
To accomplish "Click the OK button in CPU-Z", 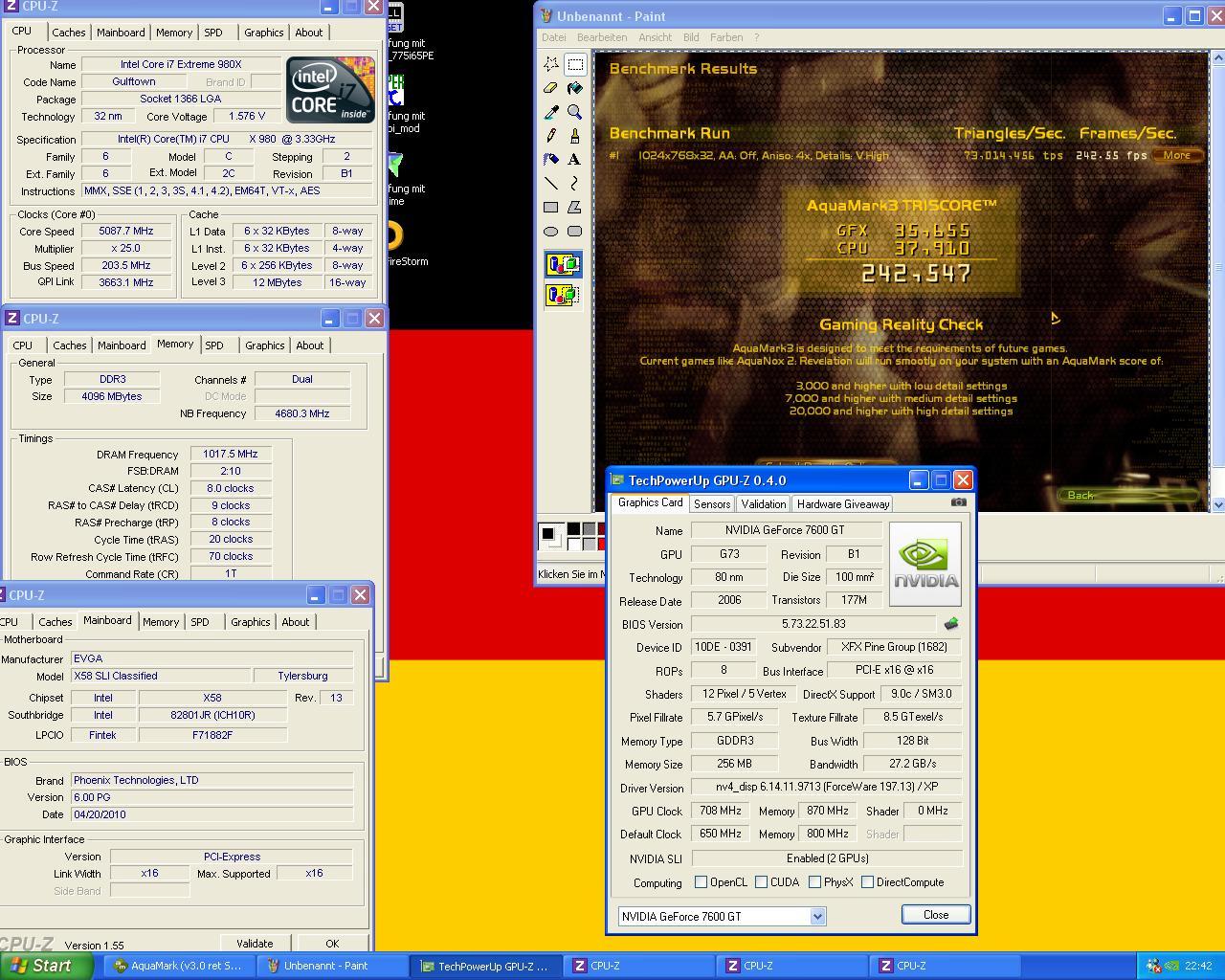I will [x=332, y=944].
